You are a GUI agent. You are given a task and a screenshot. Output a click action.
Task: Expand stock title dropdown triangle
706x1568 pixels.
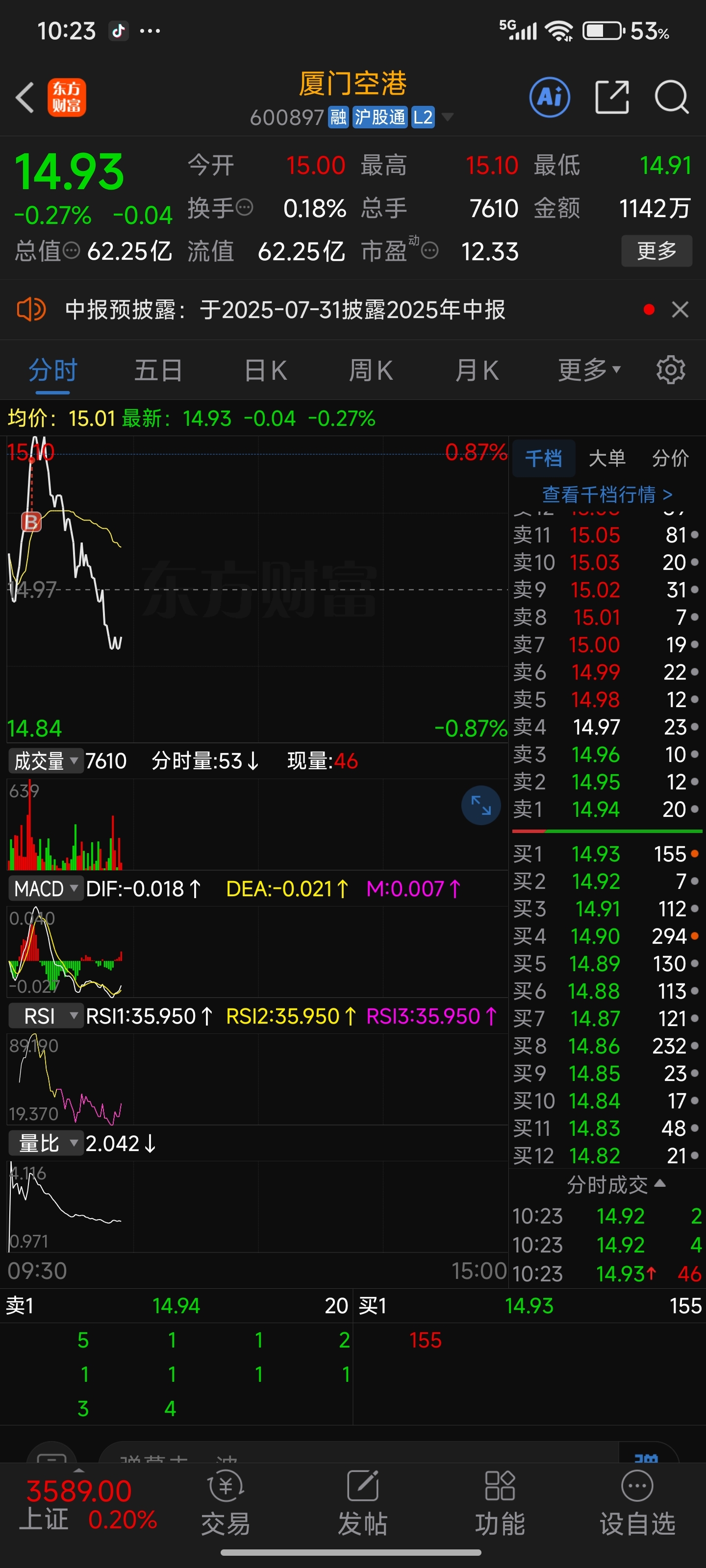[x=447, y=117]
